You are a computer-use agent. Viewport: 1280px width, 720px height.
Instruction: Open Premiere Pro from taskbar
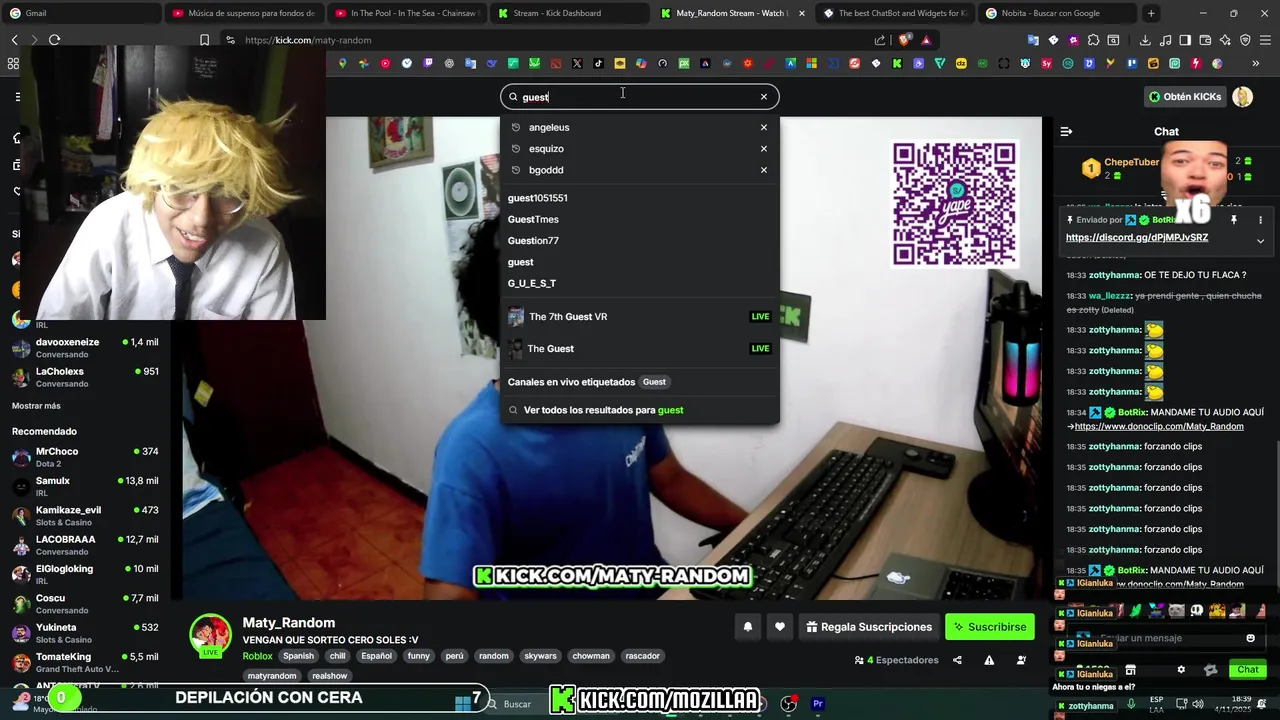[818, 704]
